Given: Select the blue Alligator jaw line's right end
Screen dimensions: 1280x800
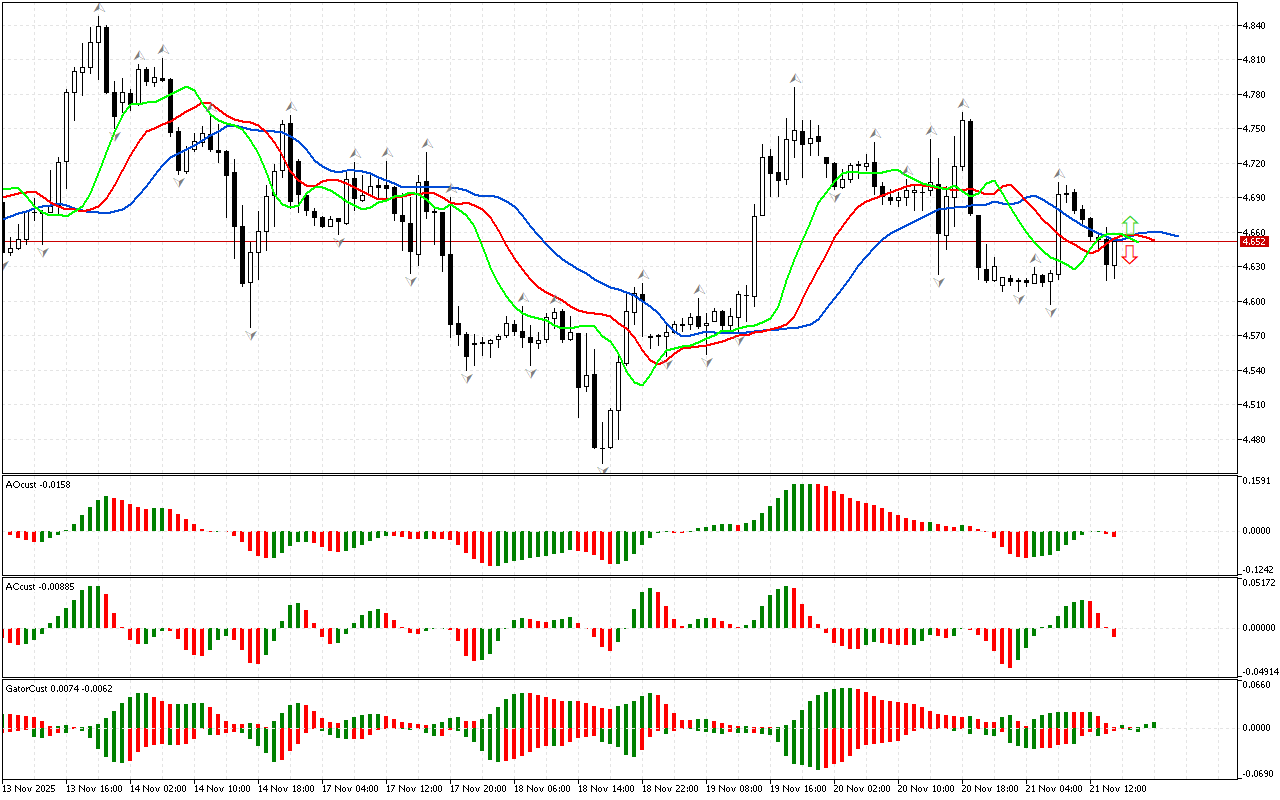Looking at the screenshot, I should tap(1177, 236).
